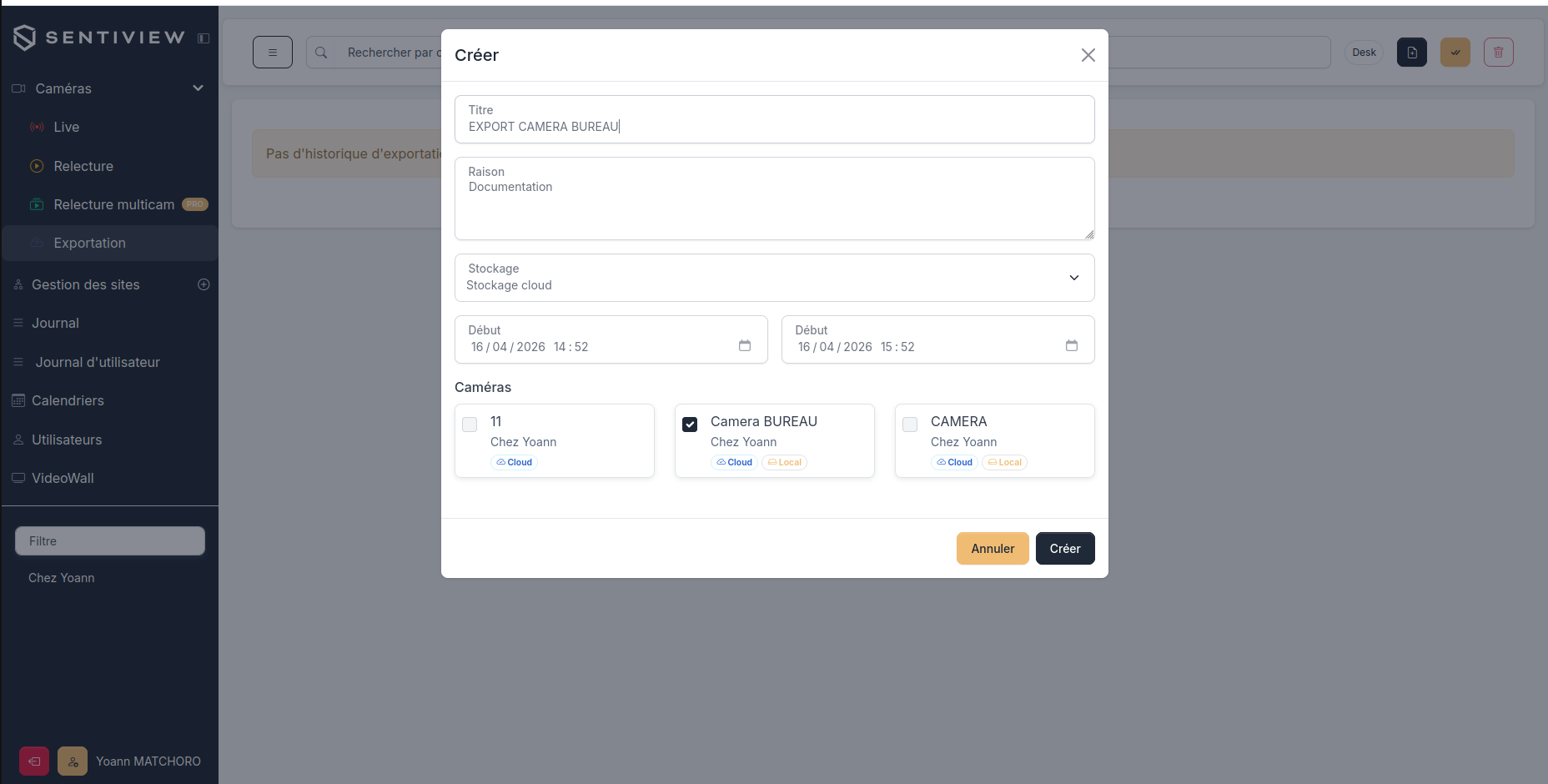Open Journal d'utilisateur menu item

tap(98, 362)
